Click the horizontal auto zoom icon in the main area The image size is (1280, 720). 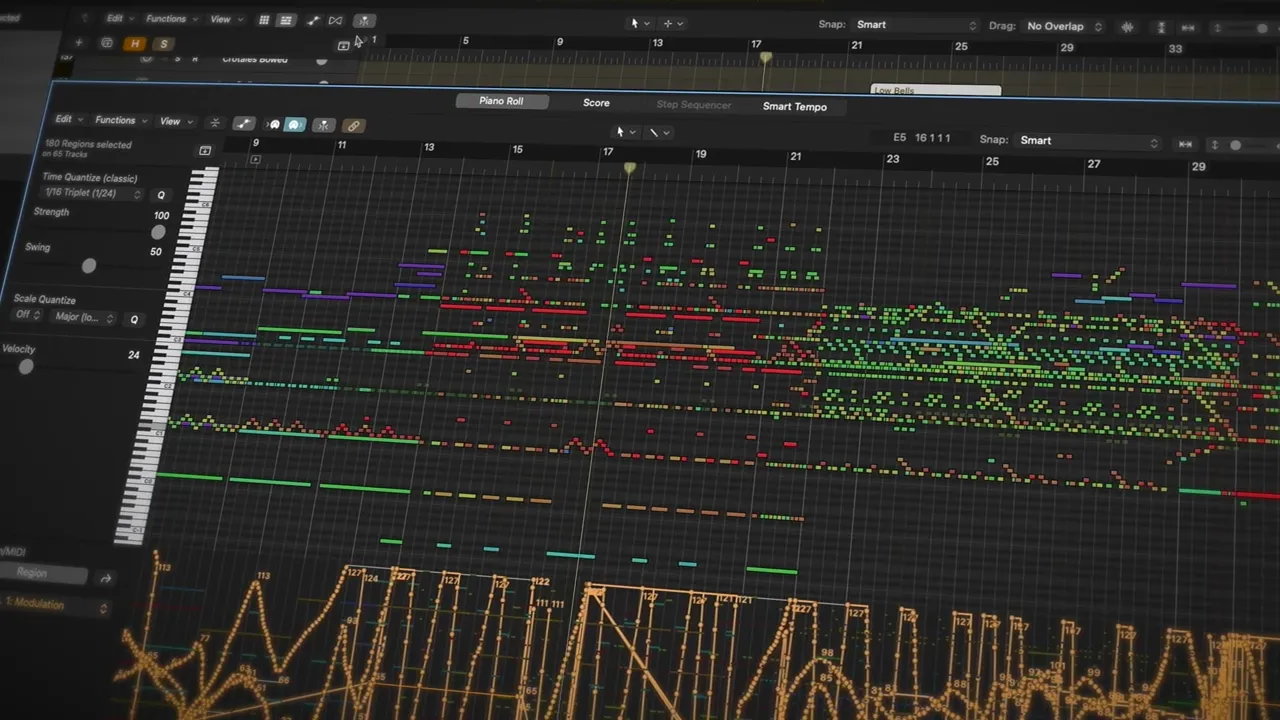tap(1188, 28)
